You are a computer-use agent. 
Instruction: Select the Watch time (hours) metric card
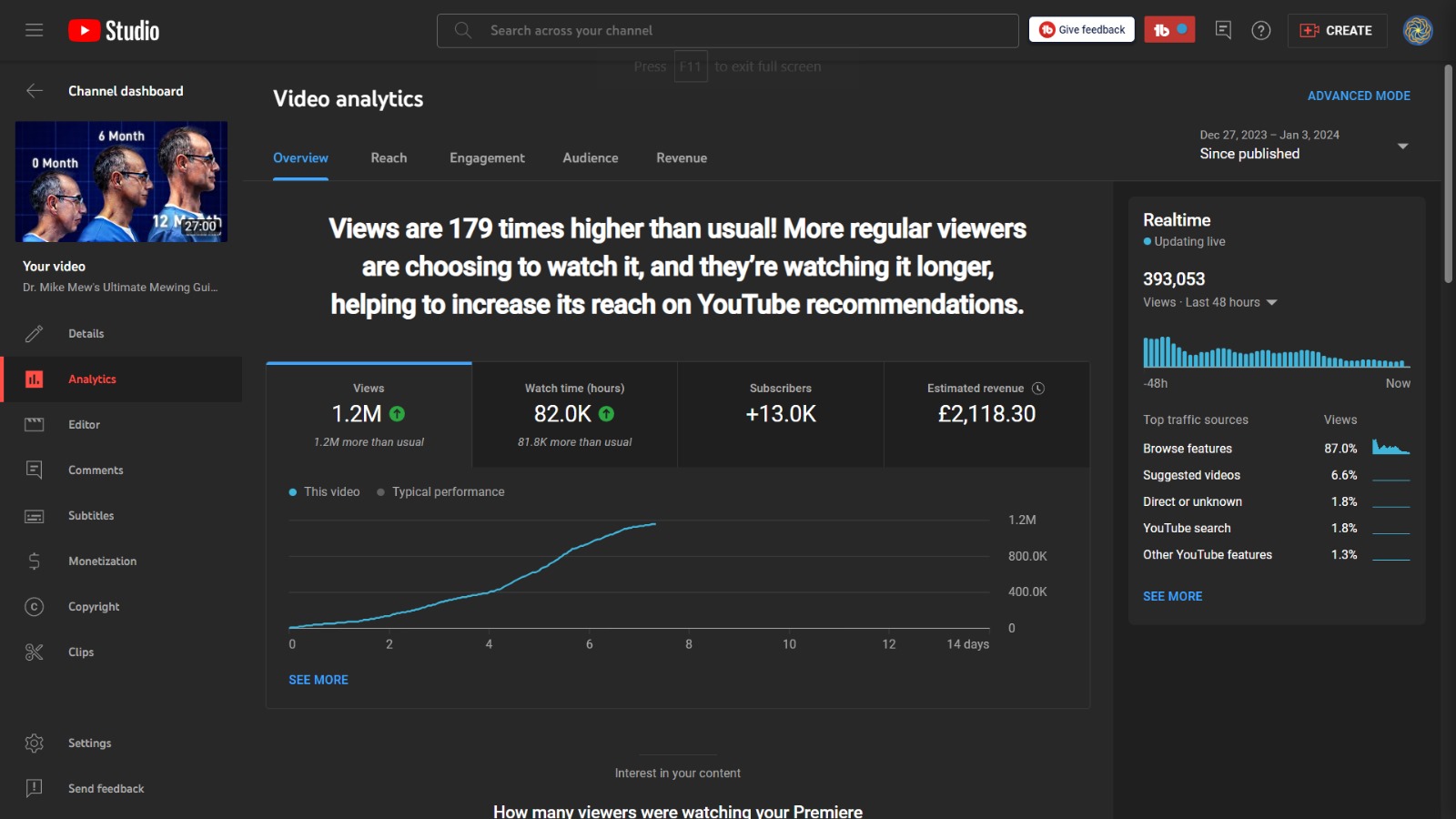coord(574,415)
